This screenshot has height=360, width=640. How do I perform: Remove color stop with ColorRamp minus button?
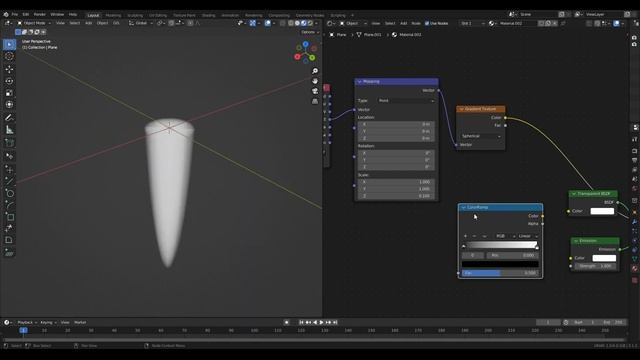474,236
